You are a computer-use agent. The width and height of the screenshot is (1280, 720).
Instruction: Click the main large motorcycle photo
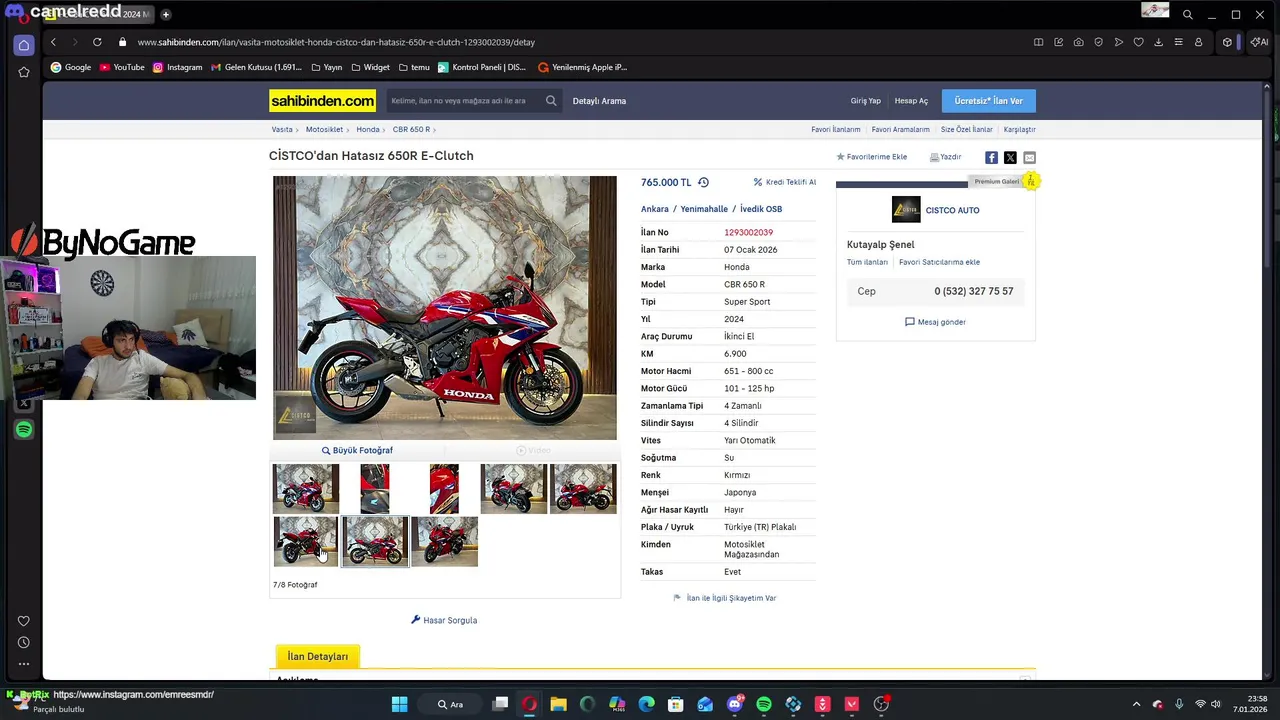(445, 308)
